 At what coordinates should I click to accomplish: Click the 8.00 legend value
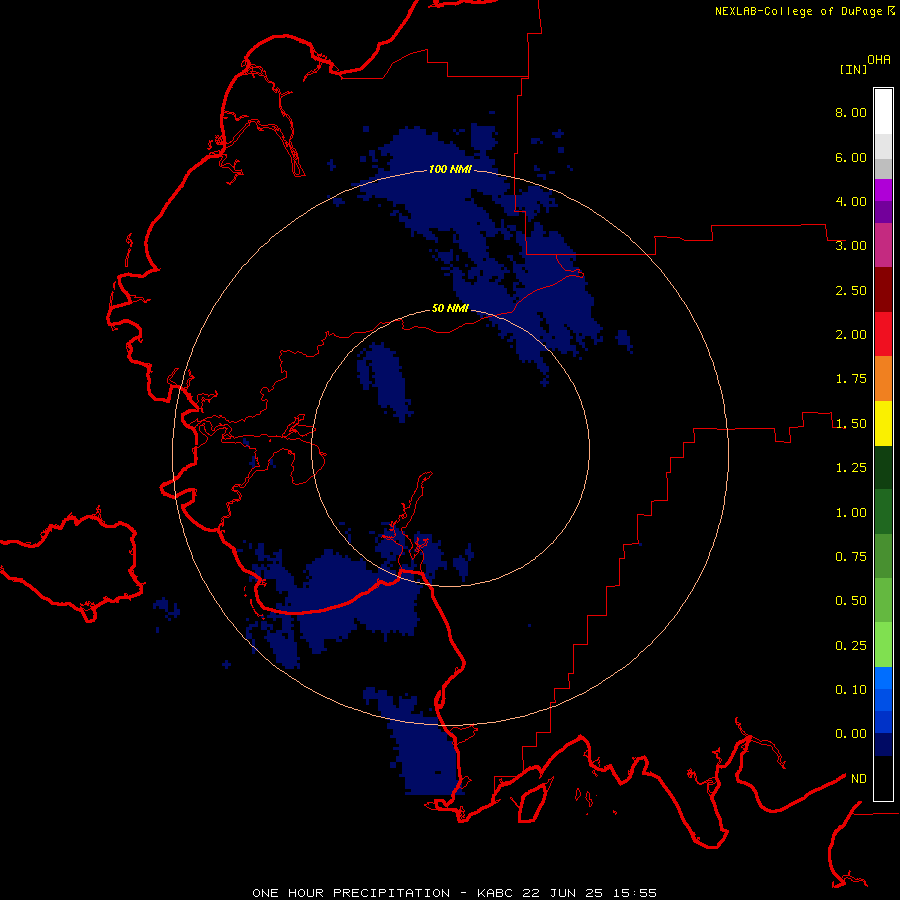point(851,112)
